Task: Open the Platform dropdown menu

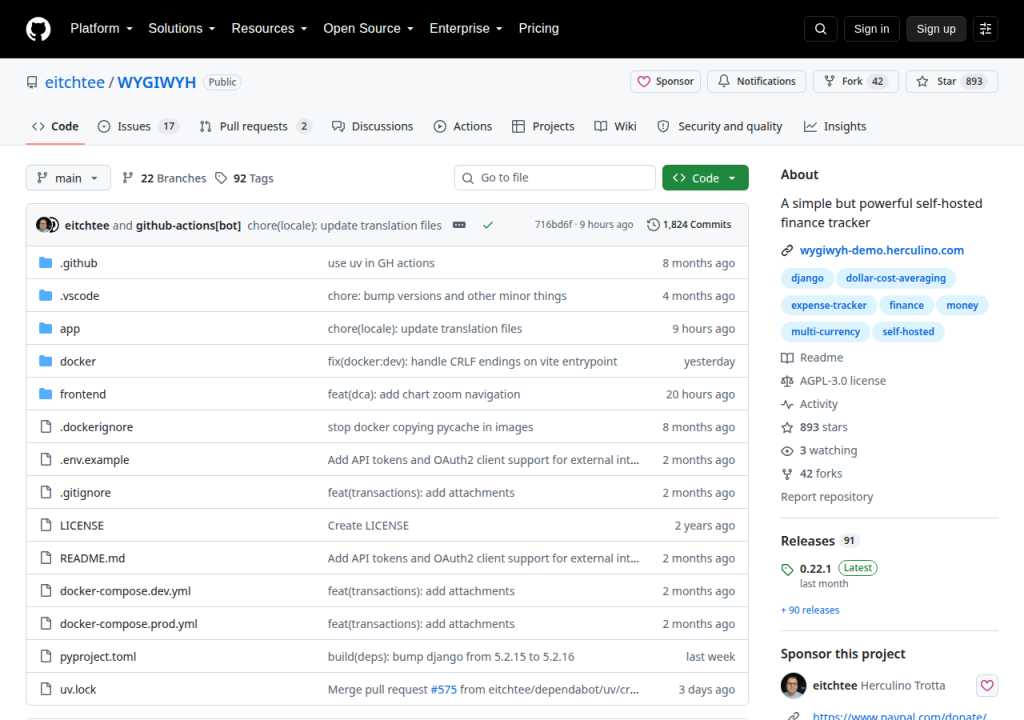Action: [101, 28]
